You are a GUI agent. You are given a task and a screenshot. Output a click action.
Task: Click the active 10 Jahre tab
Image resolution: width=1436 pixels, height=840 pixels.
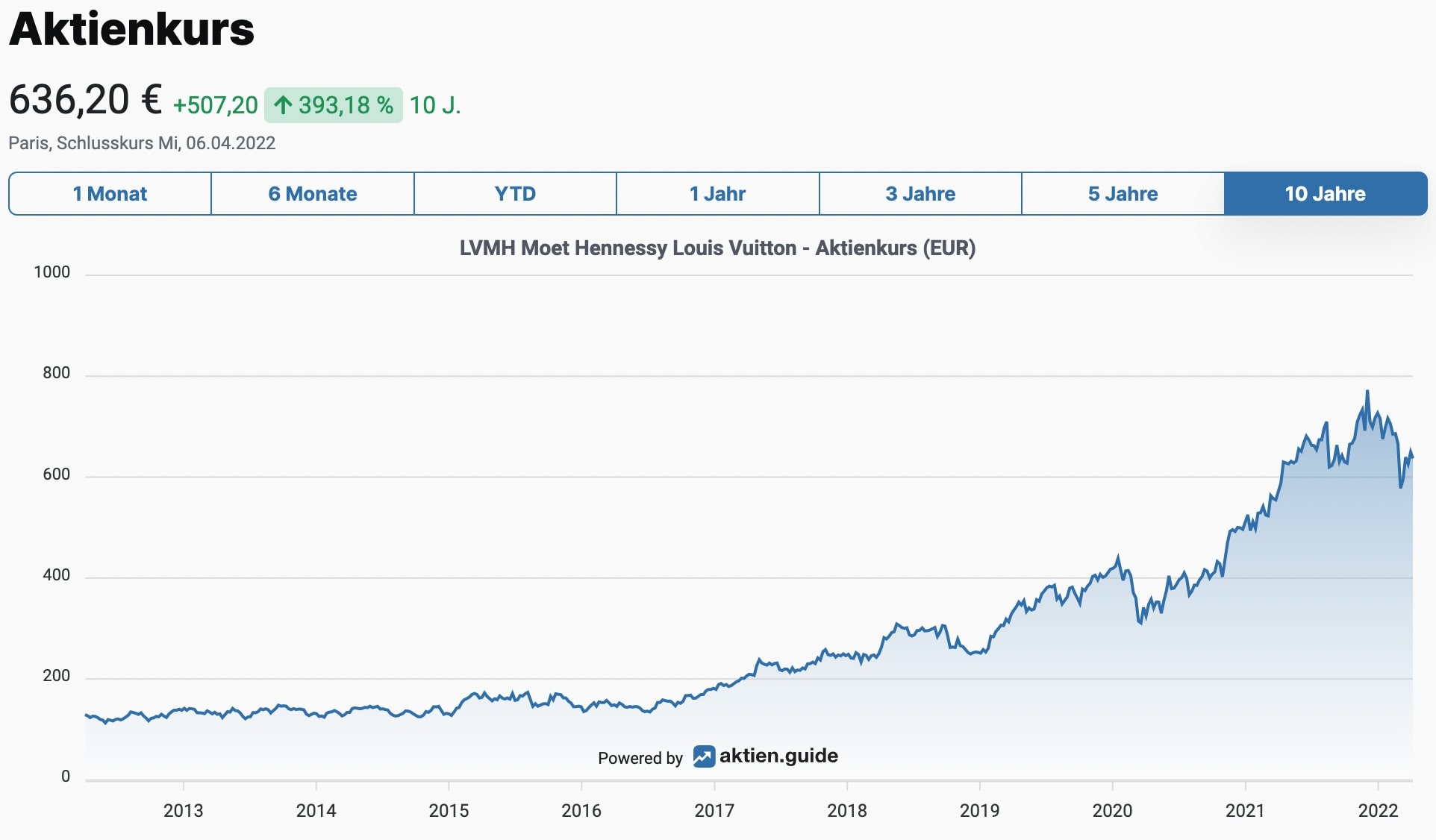(1326, 194)
